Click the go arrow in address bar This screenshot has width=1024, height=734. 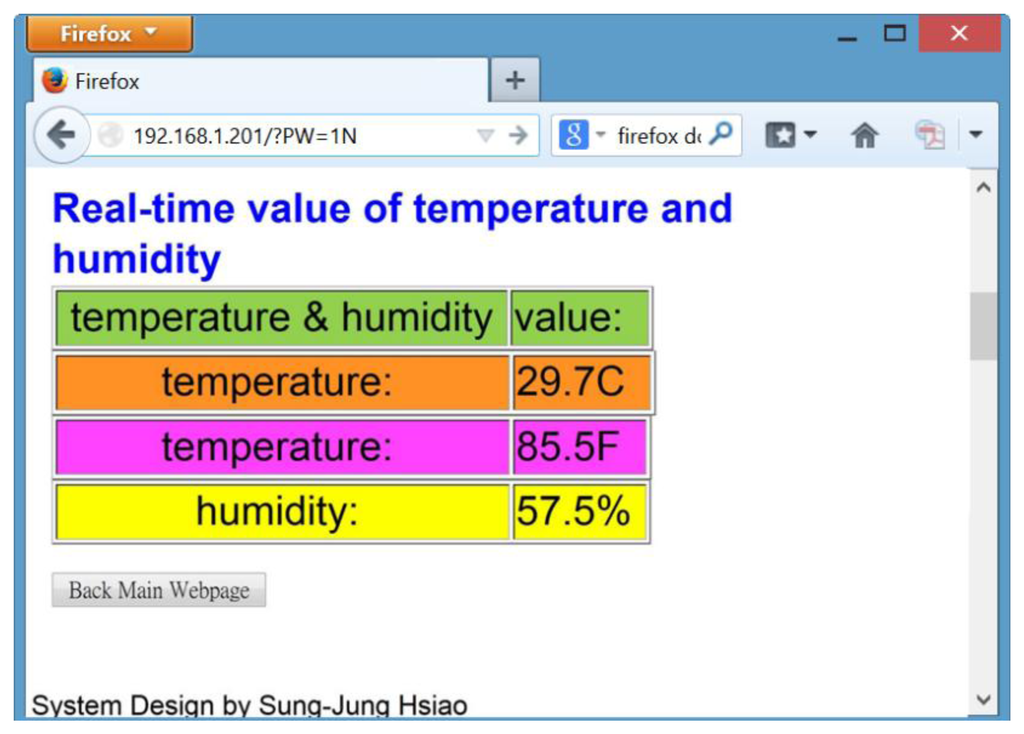tap(519, 136)
